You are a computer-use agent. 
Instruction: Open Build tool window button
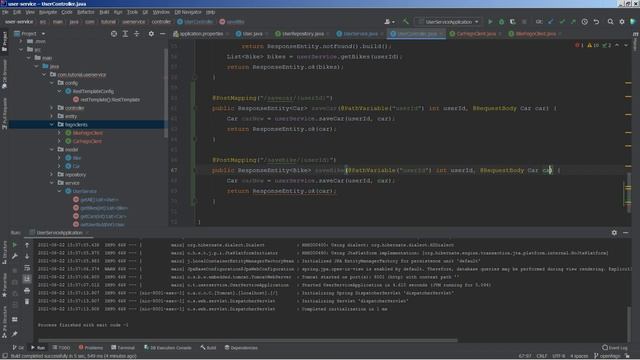(x=208, y=348)
